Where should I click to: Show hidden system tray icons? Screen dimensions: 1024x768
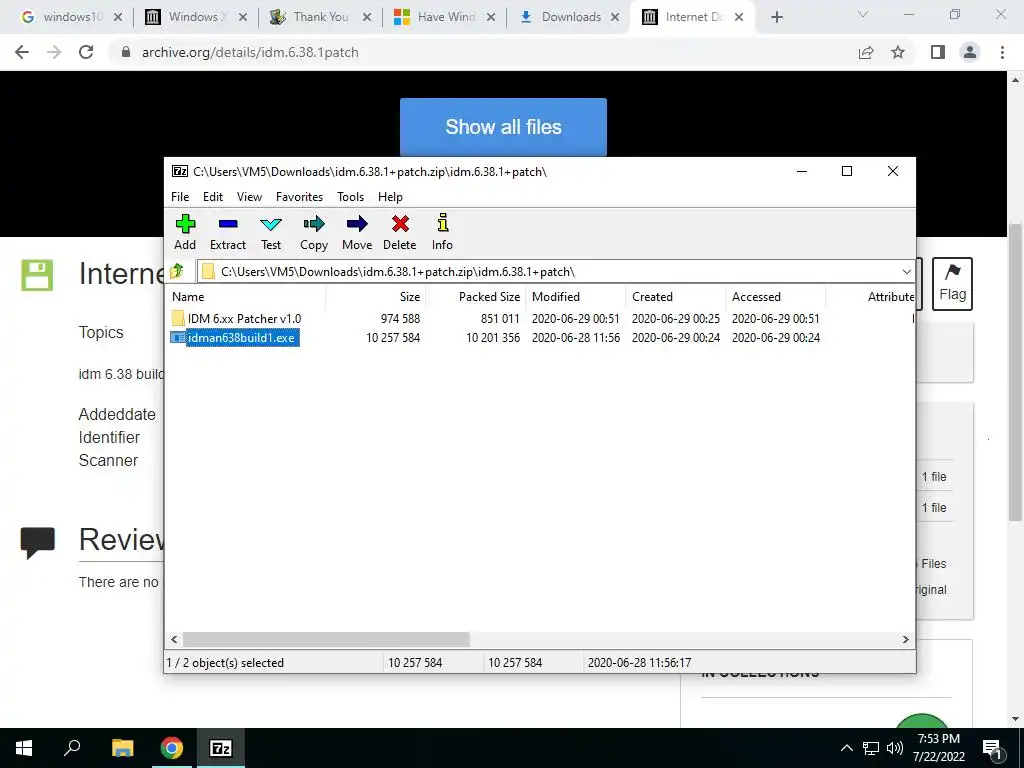(x=846, y=748)
